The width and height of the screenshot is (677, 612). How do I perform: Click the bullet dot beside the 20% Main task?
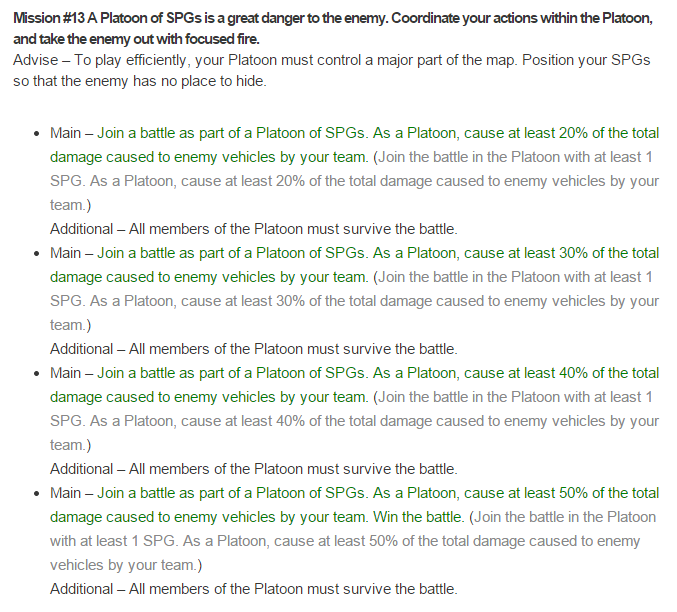point(37,134)
